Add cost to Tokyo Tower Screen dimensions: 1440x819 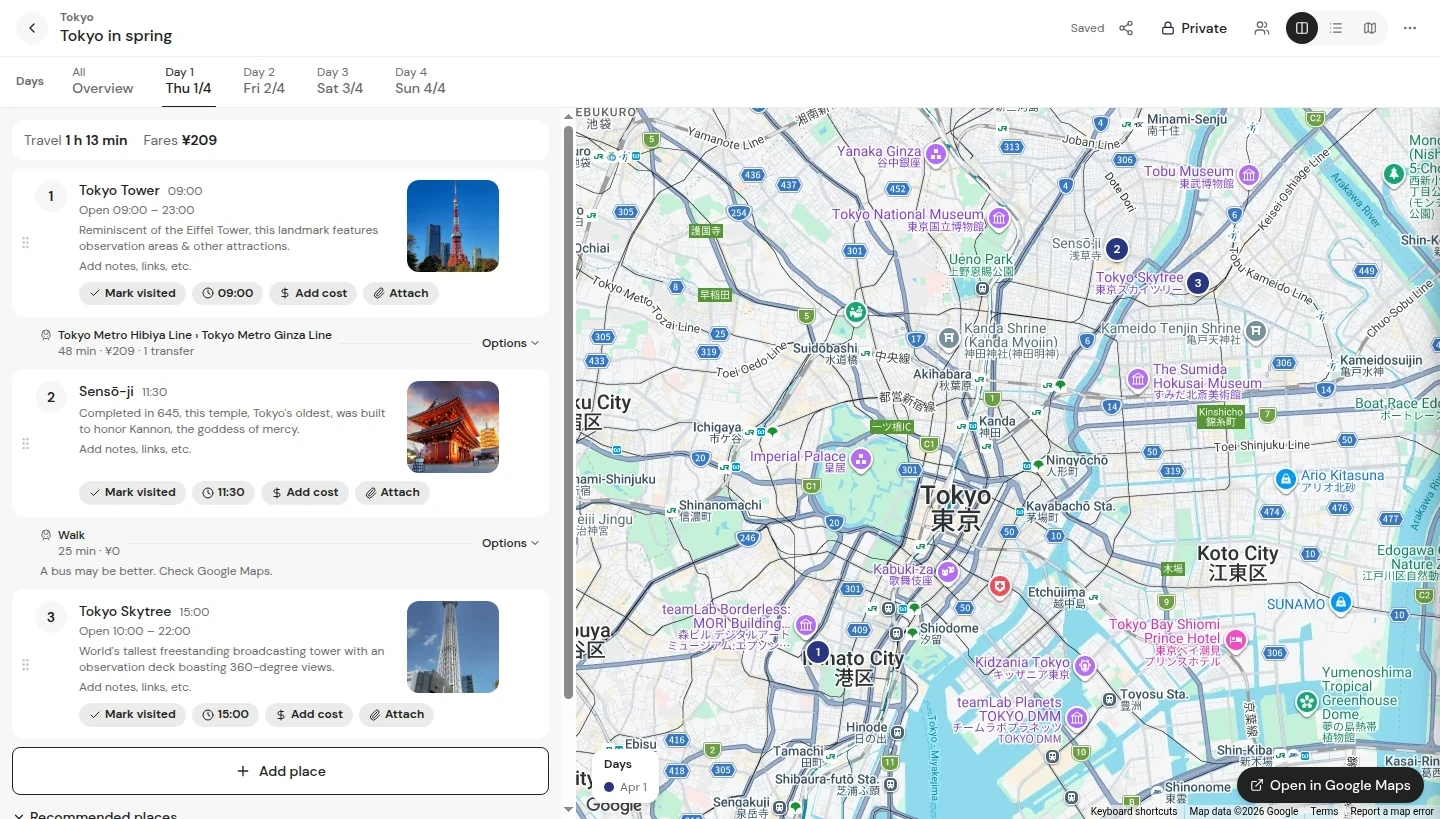tap(313, 293)
